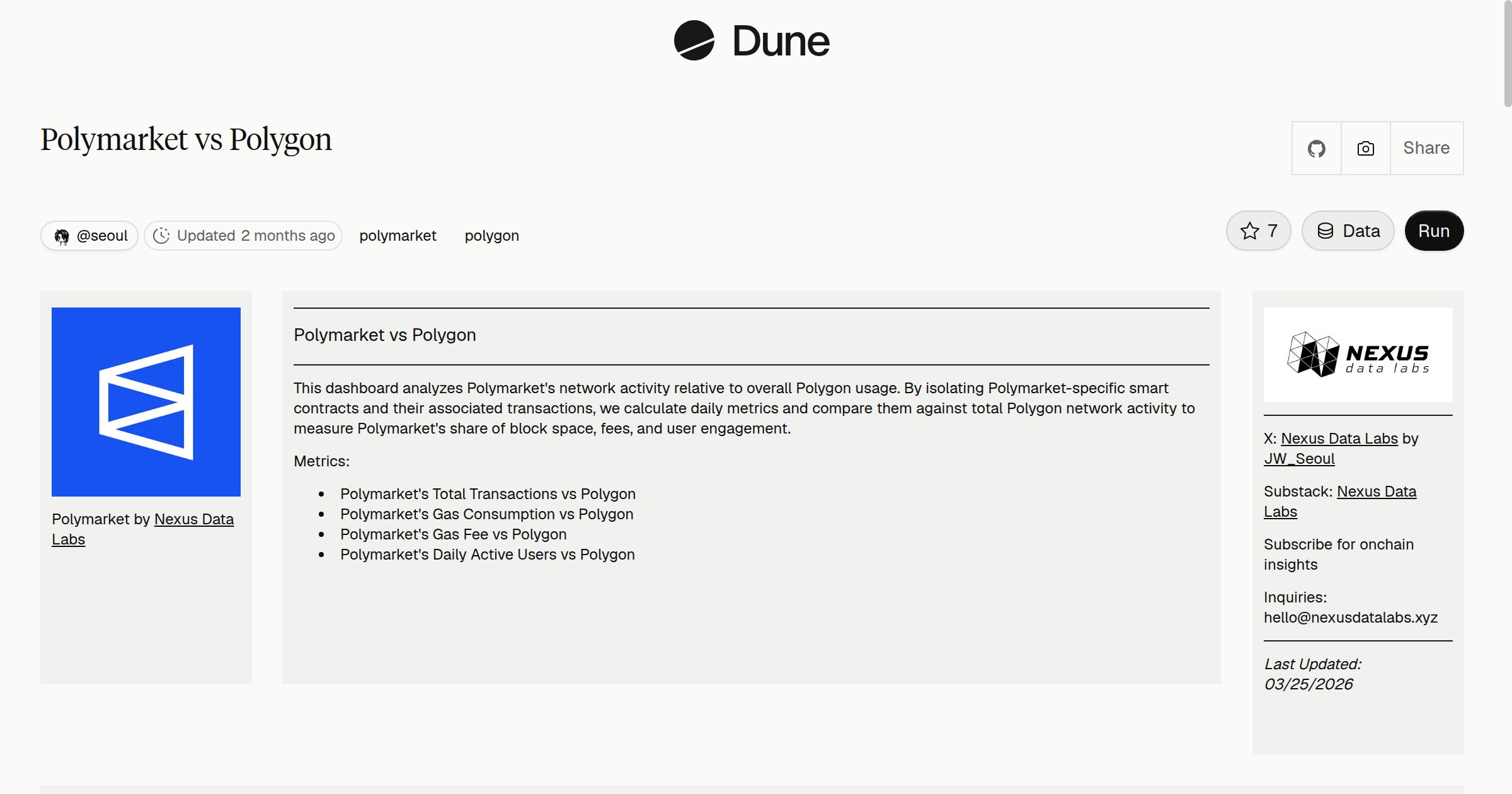Click the Share button

pyautogui.click(x=1426, y=148)
